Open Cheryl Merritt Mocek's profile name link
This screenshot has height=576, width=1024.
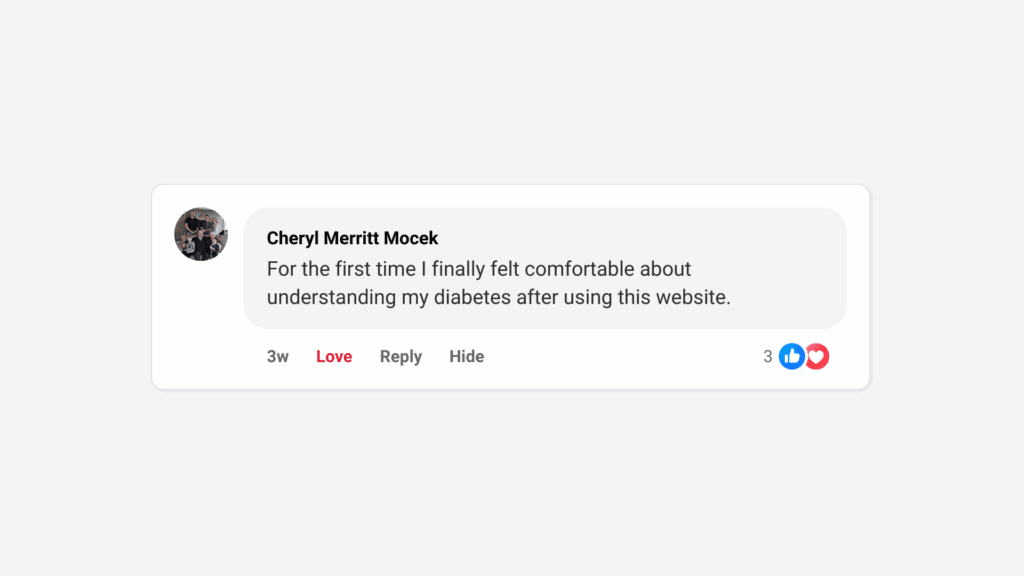pyautogui.click(x=352, y=238)
